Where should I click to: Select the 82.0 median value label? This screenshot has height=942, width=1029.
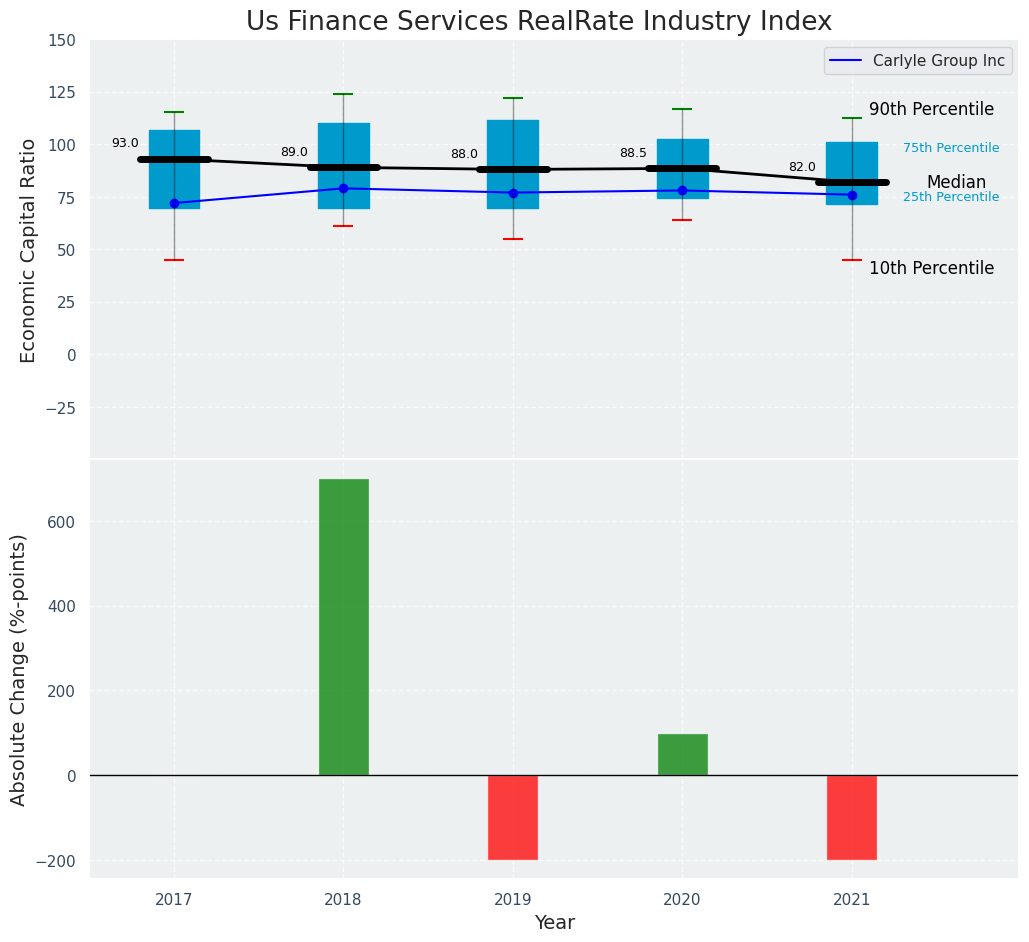[x=802, y=168]
